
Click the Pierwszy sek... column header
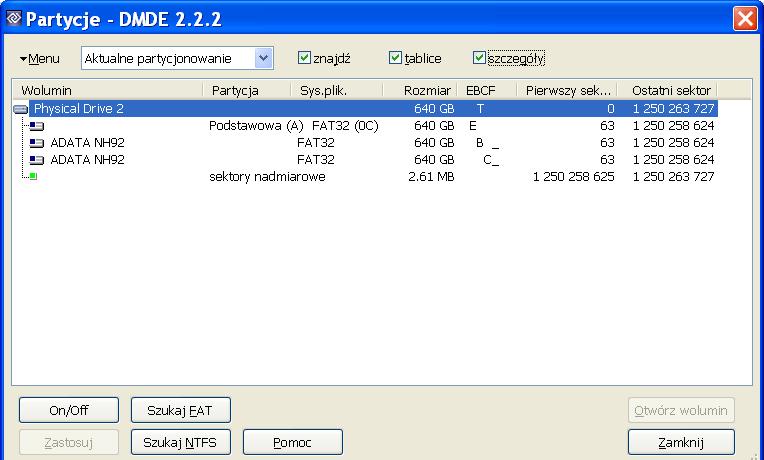coord(567,90)
